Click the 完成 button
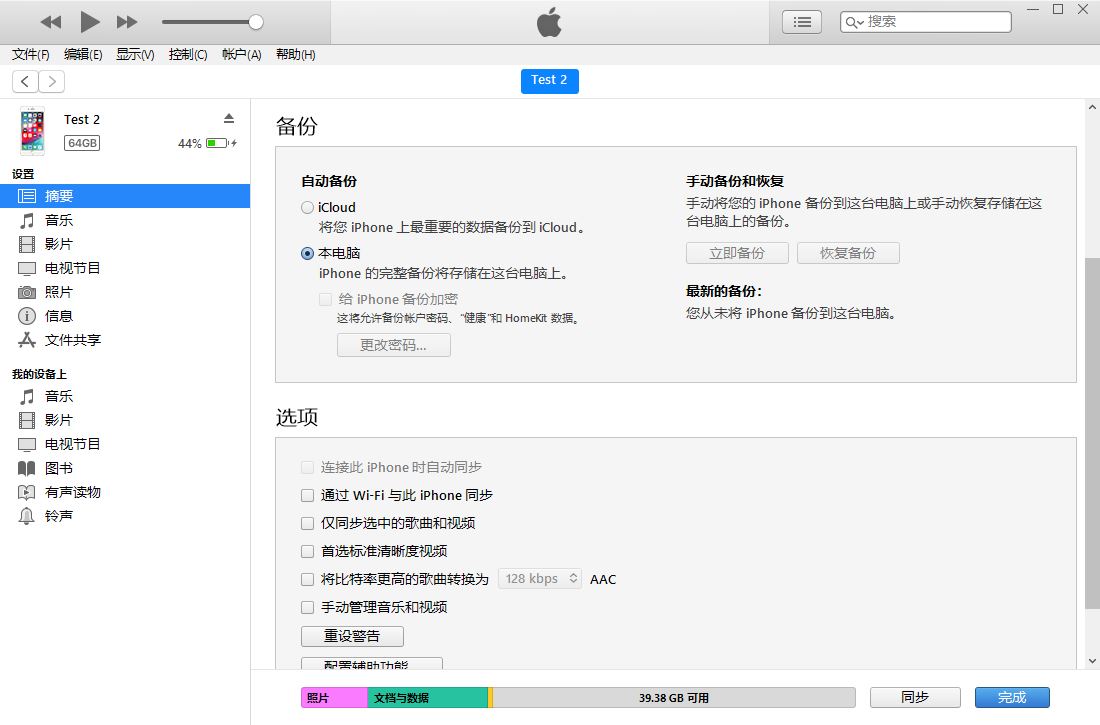Screen dimensions: 1100x725 click(1012, 698)
